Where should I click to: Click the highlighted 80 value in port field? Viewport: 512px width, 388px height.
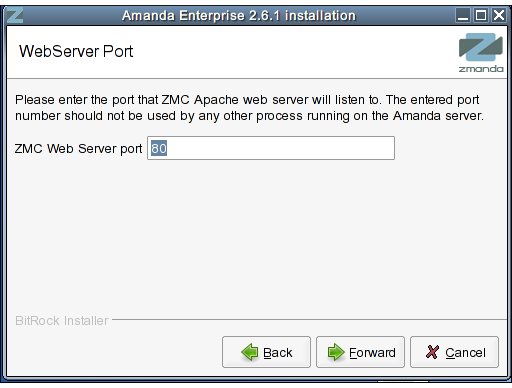pos(159,148)
